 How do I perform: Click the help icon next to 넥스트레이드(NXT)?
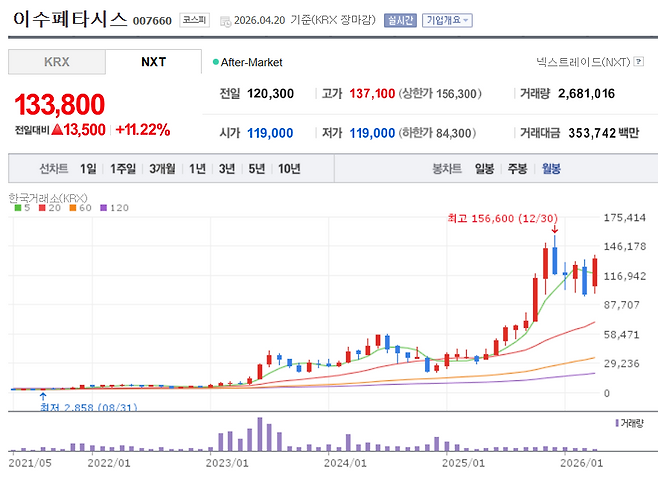click(640, 62)
